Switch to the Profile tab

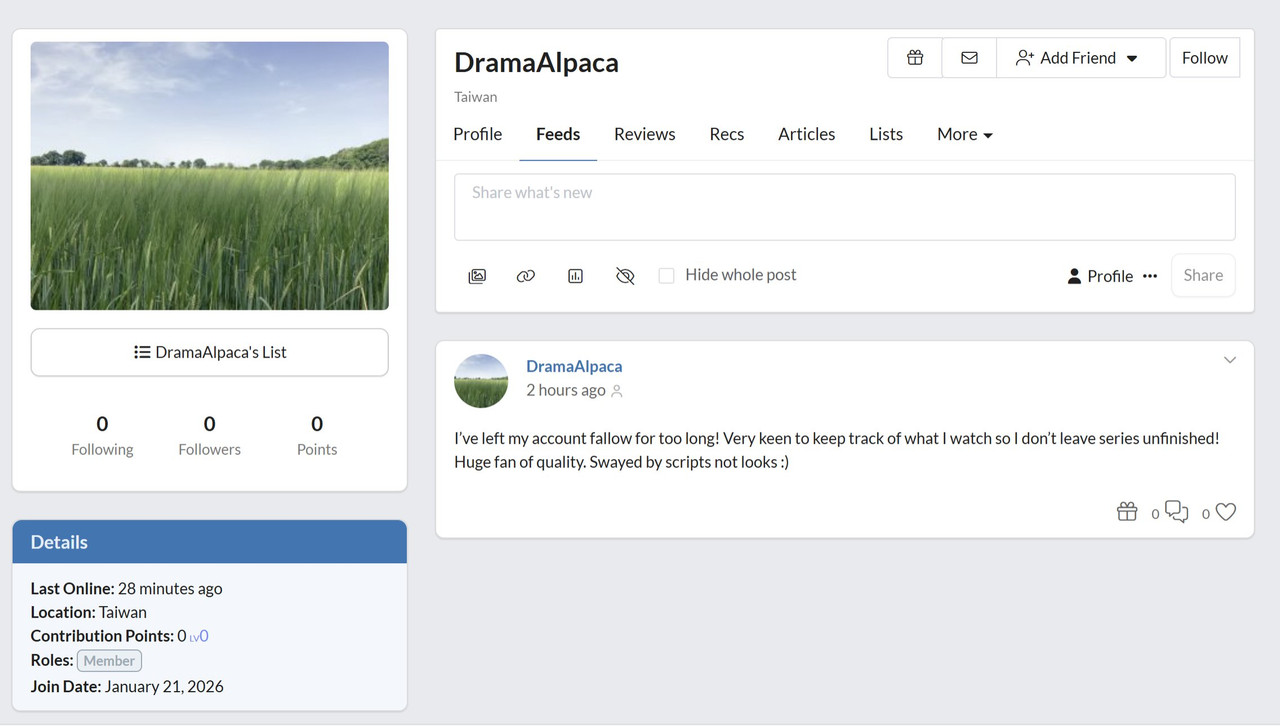click(x=478, y=134)
